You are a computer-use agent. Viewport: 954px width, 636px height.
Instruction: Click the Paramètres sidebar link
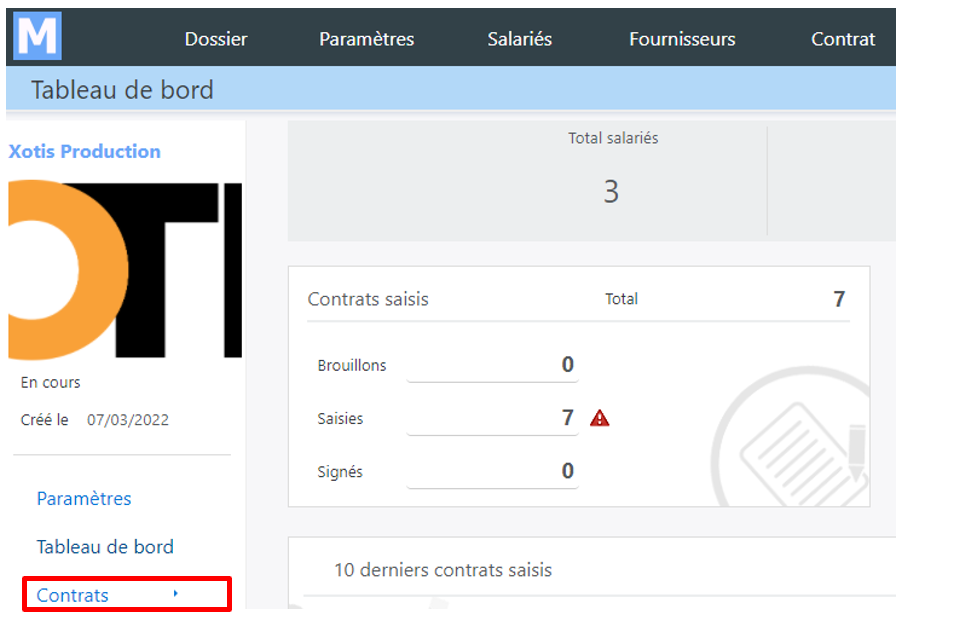point(84,498)
